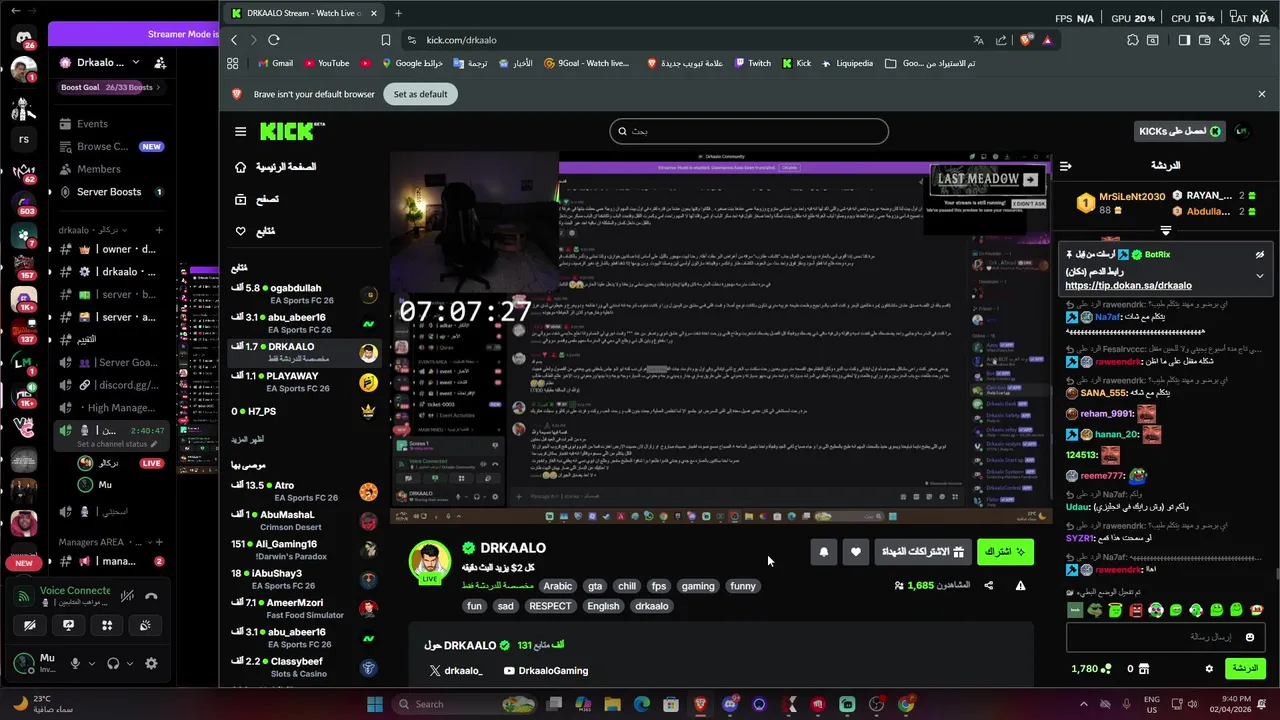The height and width of the screenshot is (720, 1280).
Task: Open Brave Leo AI icon
Action: pos(1224,40)
